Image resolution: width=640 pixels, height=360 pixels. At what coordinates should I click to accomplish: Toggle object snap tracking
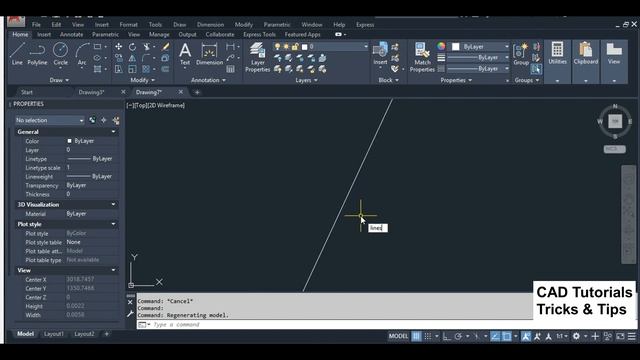(x=495, y=336)
